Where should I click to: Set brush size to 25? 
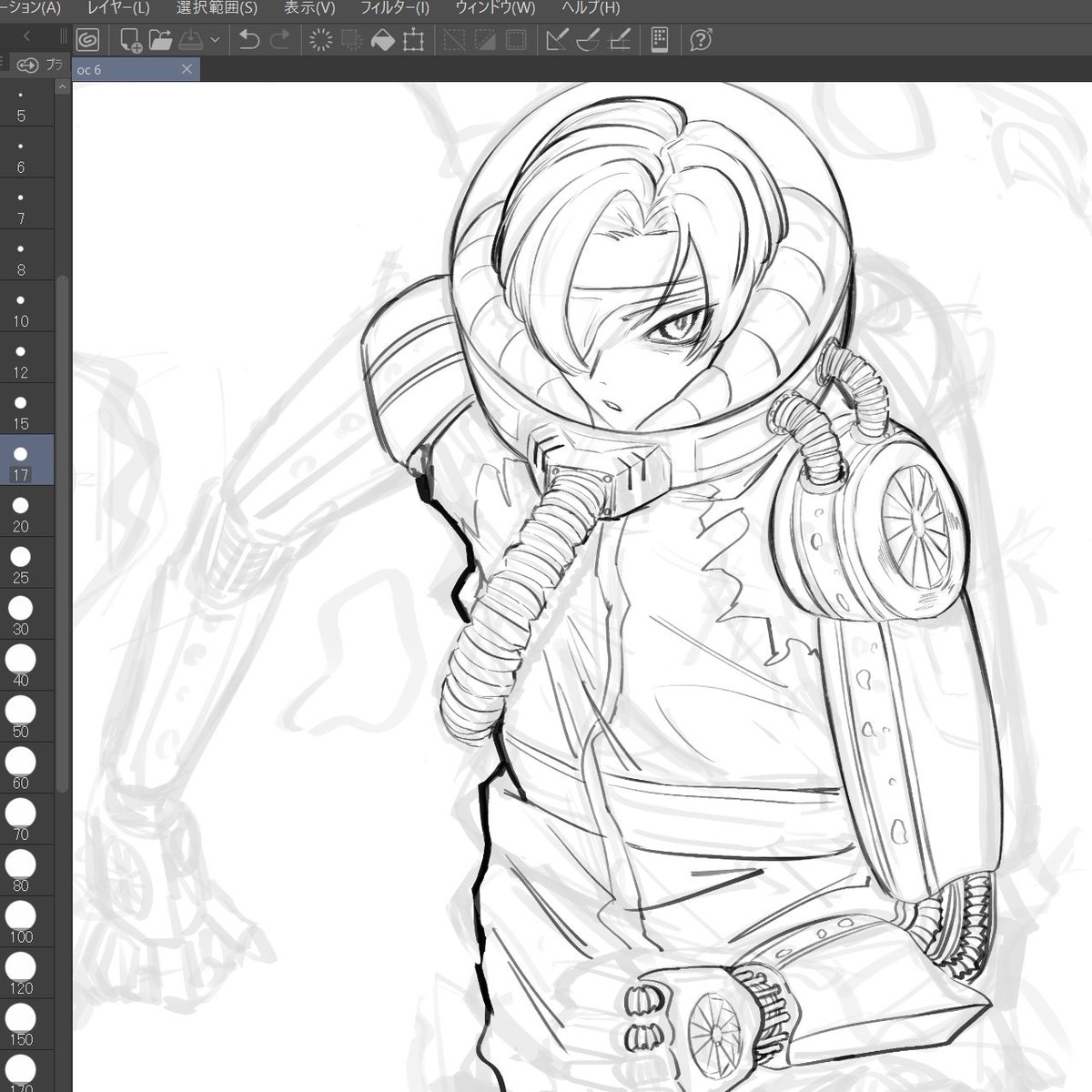(21, 565)
